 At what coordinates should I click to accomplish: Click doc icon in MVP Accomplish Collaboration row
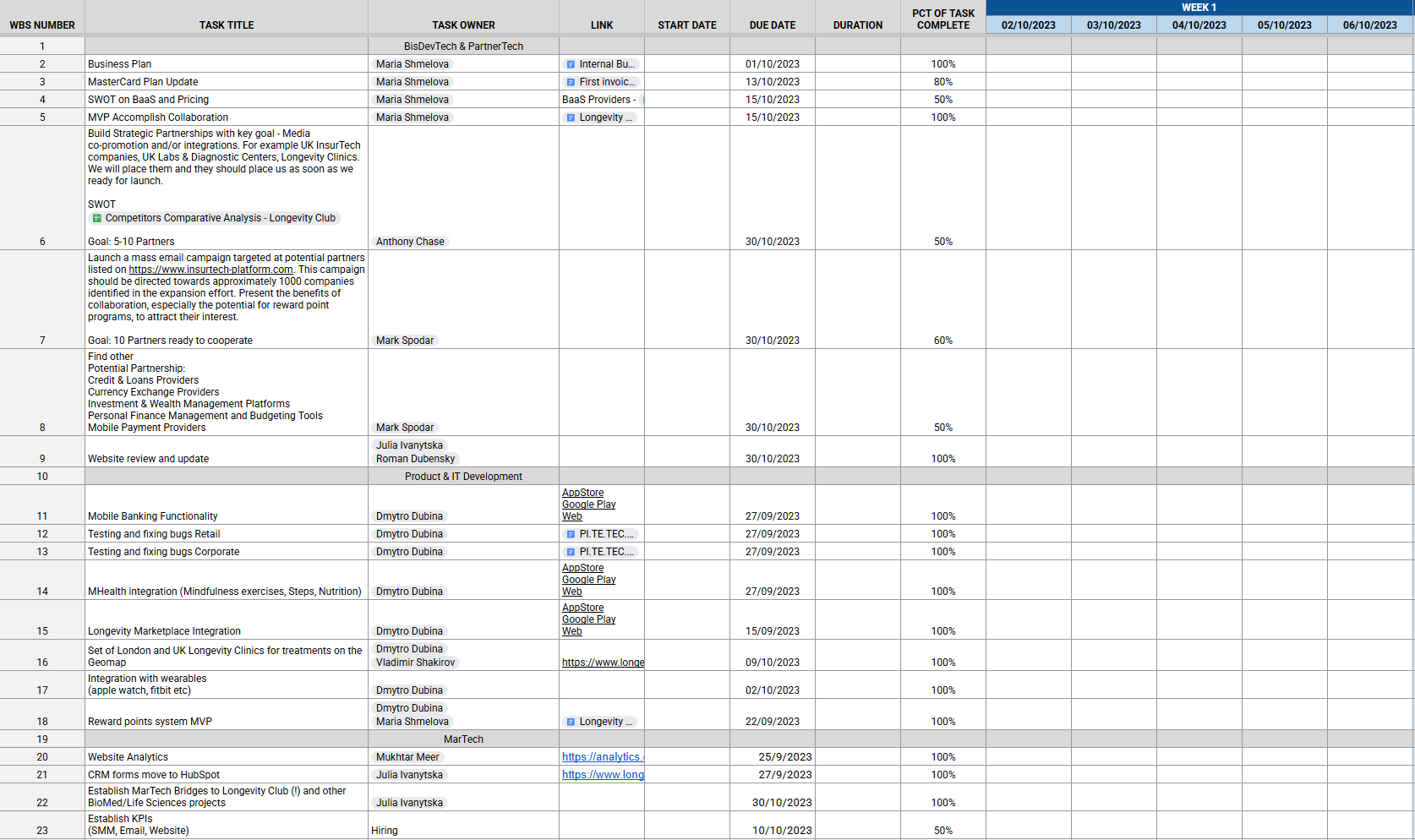pyautogui.click(x=571, y=117)
